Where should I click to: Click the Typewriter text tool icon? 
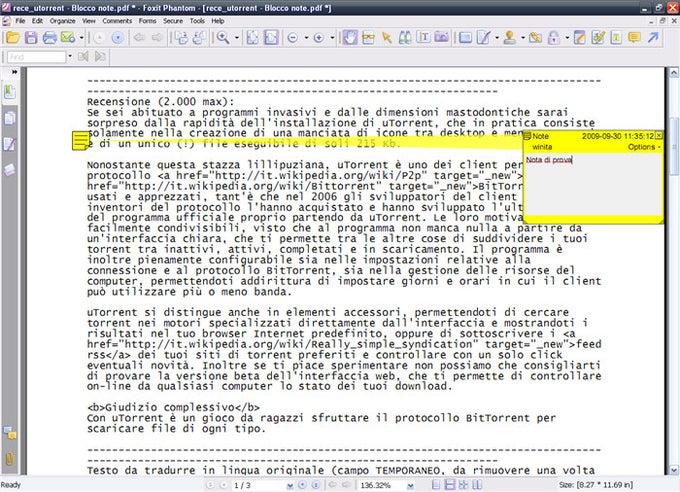[616, 38]
